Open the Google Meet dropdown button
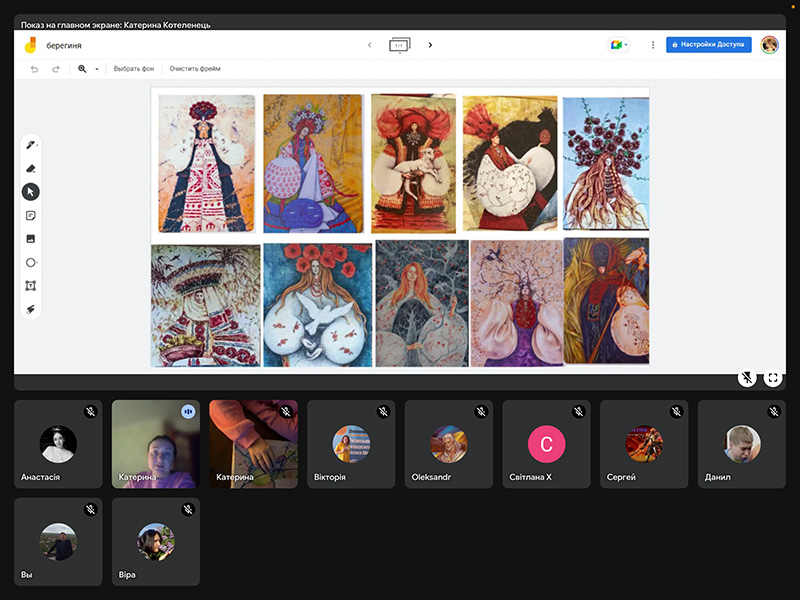The width and height of the screenshot is (800, 600). pos(619,45)
